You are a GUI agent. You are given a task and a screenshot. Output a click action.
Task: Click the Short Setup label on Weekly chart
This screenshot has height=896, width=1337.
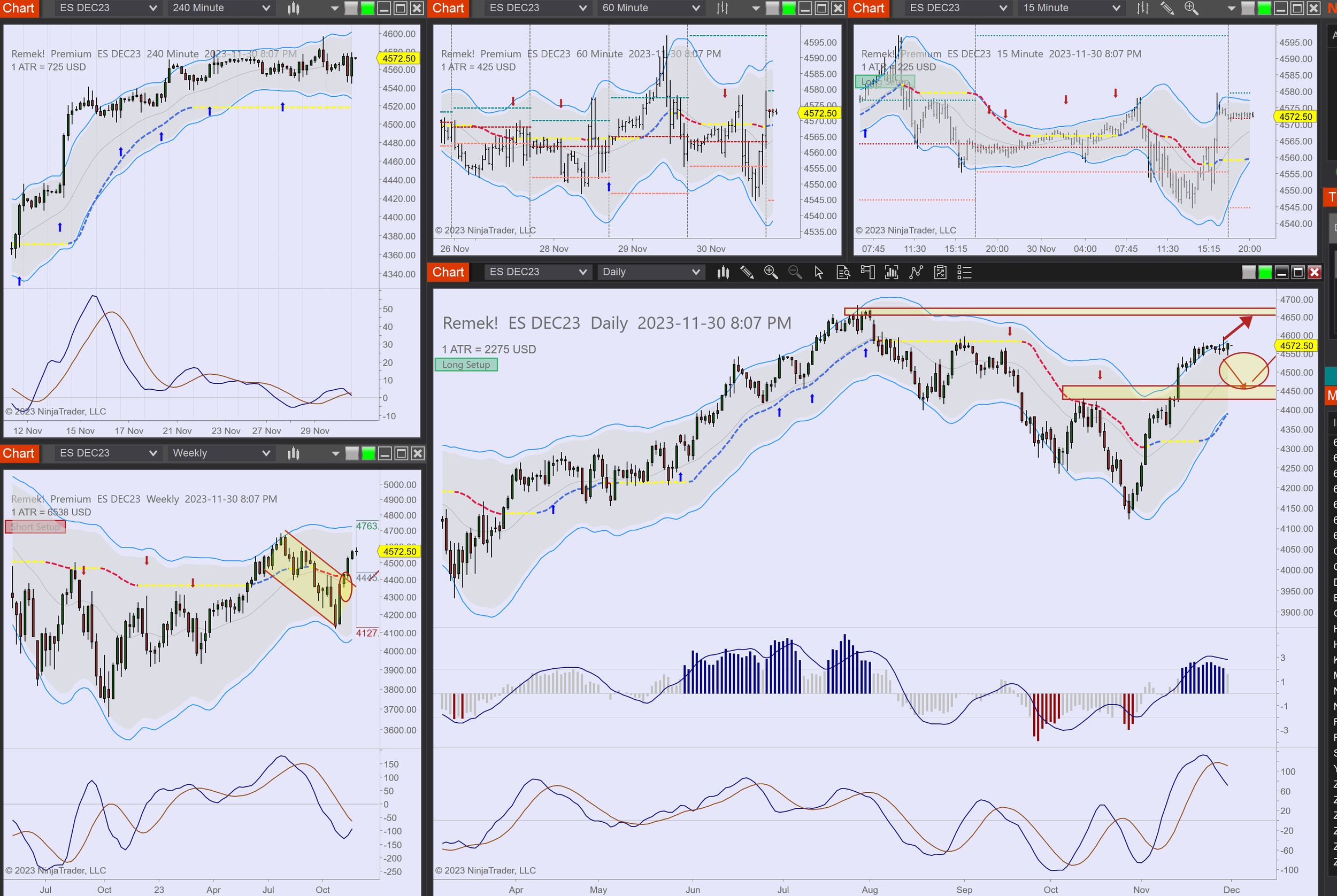click(x=35, y=527)
